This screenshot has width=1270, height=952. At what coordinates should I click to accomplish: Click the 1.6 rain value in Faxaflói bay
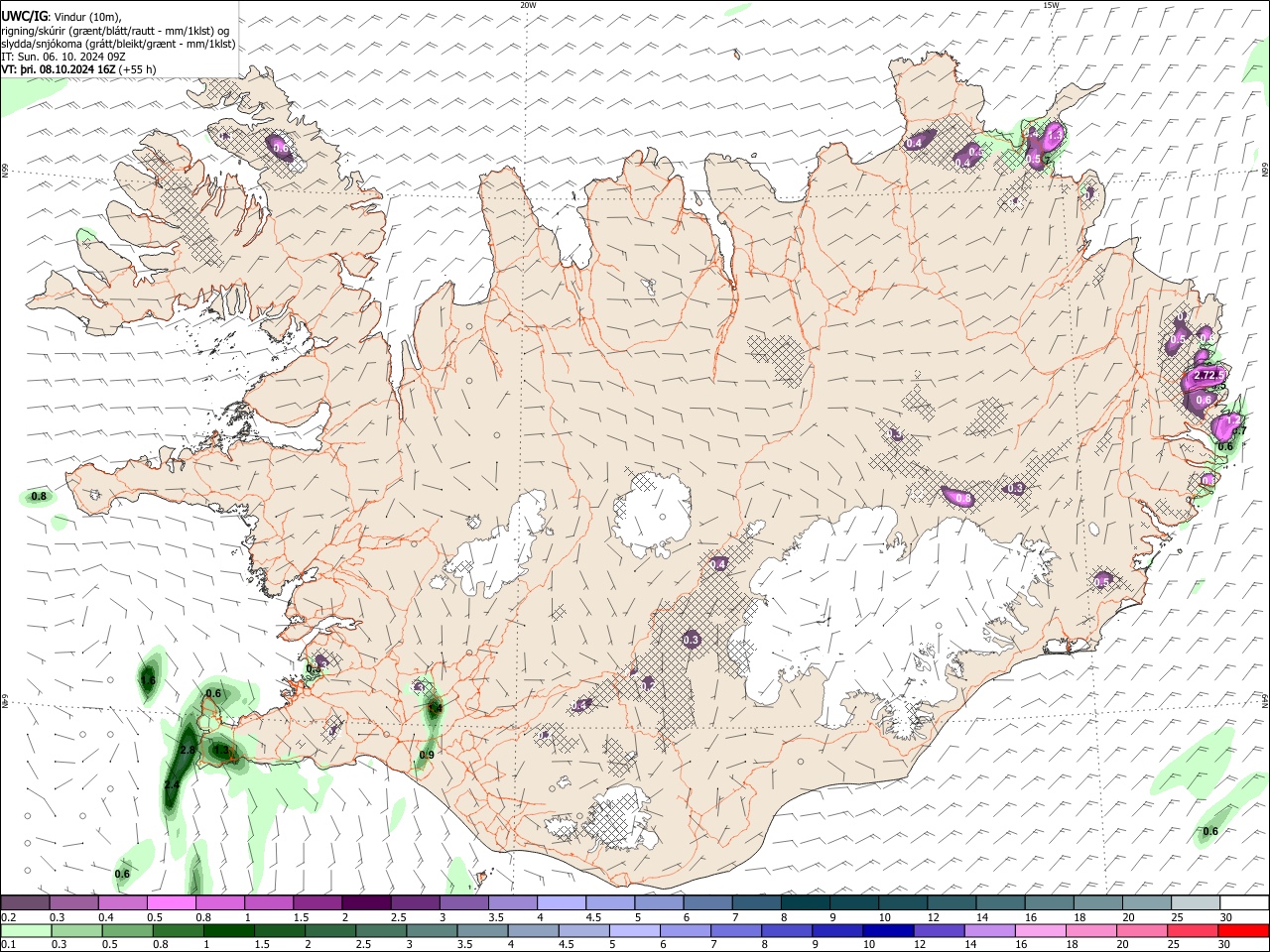pyautogui.click(x=149, y=679)
